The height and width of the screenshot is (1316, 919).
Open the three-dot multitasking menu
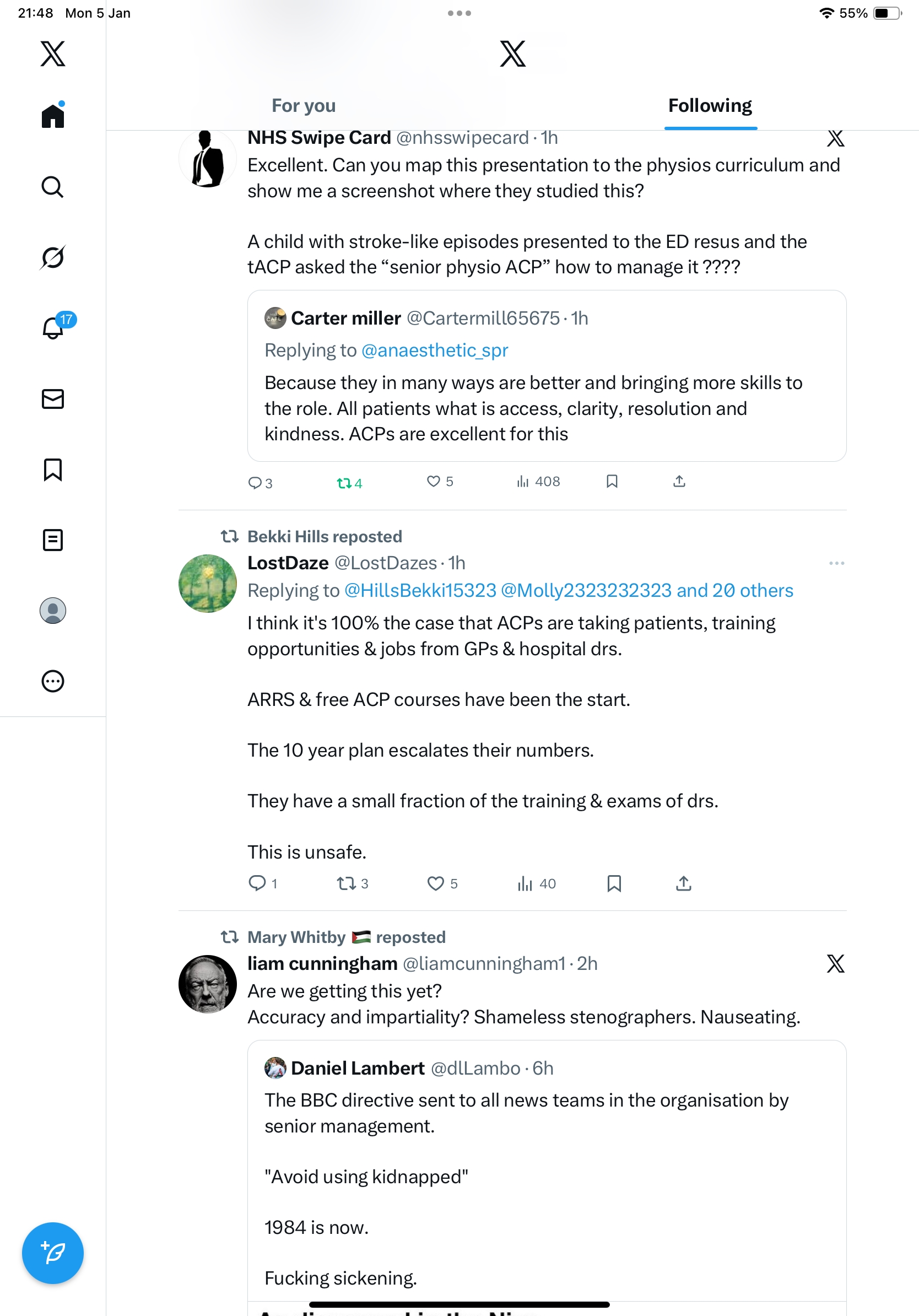point(459,13)
